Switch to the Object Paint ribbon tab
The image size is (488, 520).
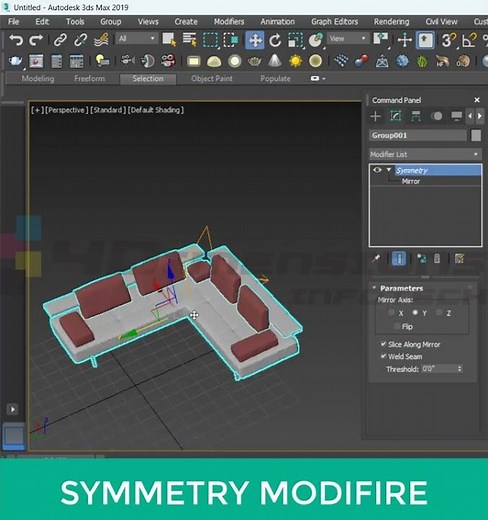(x=212, y=79)
